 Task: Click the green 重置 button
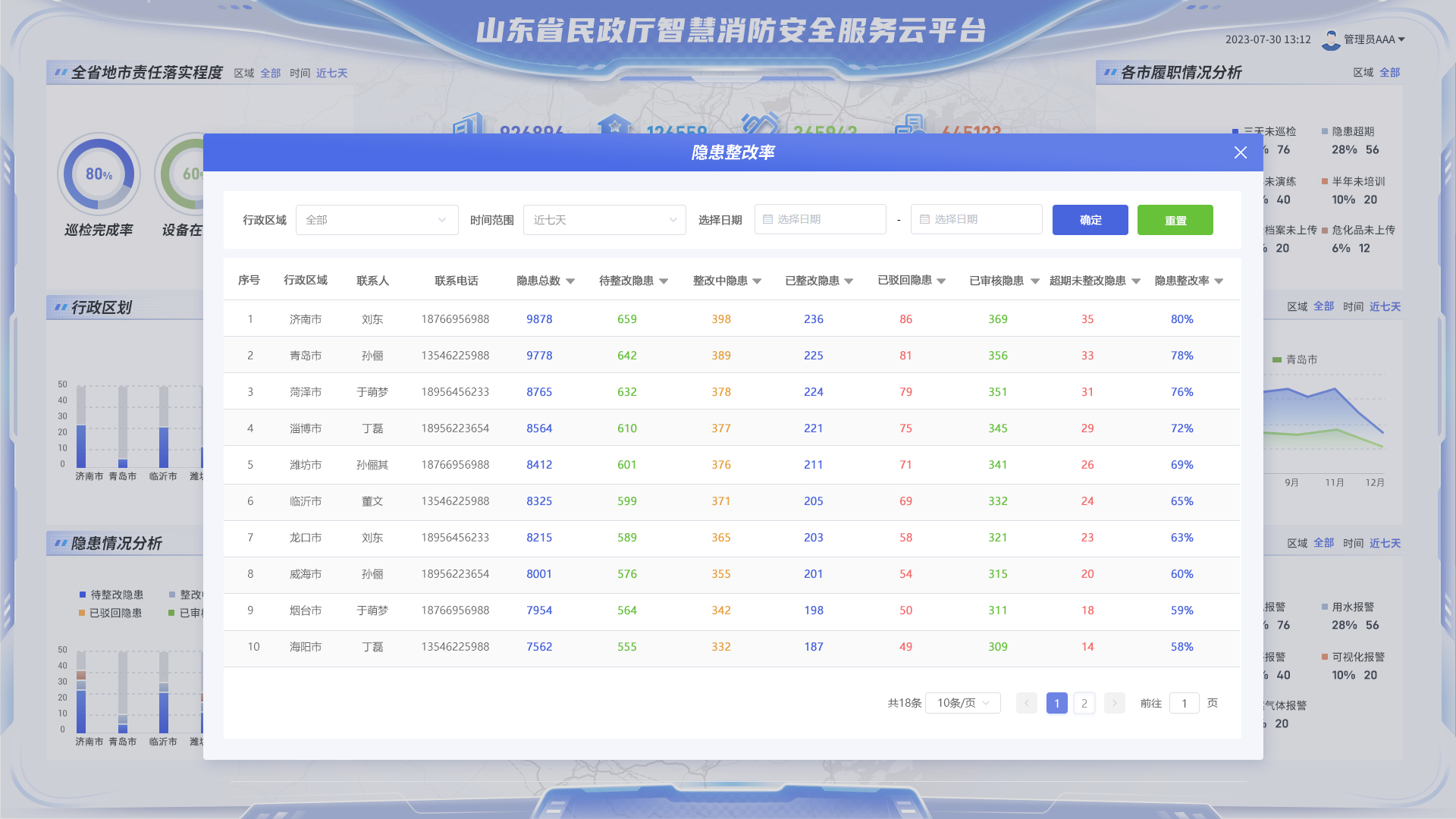tap(1175, 220)
